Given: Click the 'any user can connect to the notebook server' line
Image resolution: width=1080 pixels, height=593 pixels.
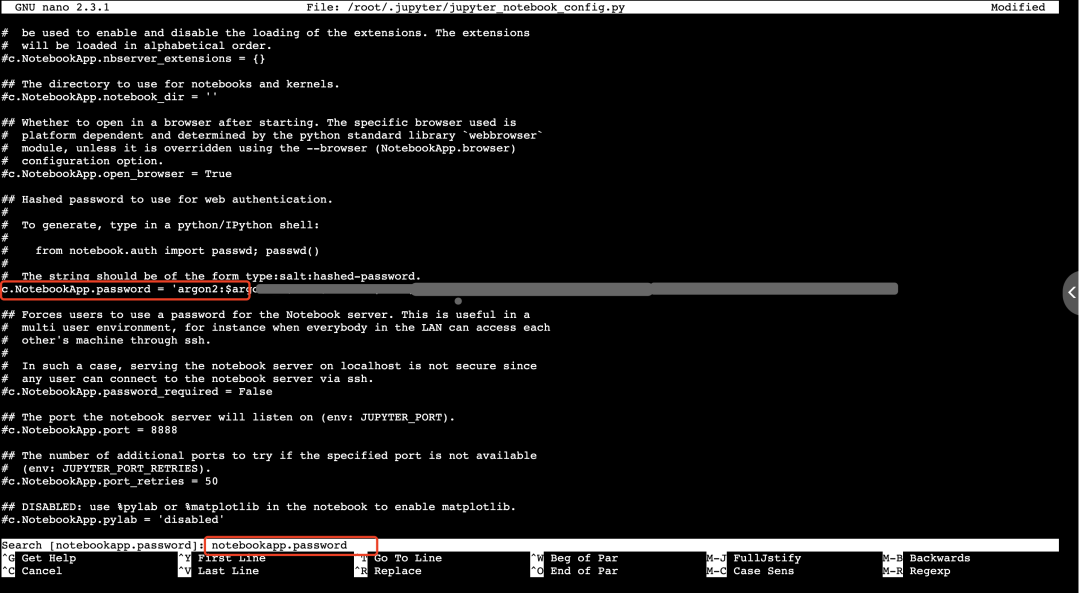Looking at the screenshot, I should pyautogui.click(x=187, y=379).
